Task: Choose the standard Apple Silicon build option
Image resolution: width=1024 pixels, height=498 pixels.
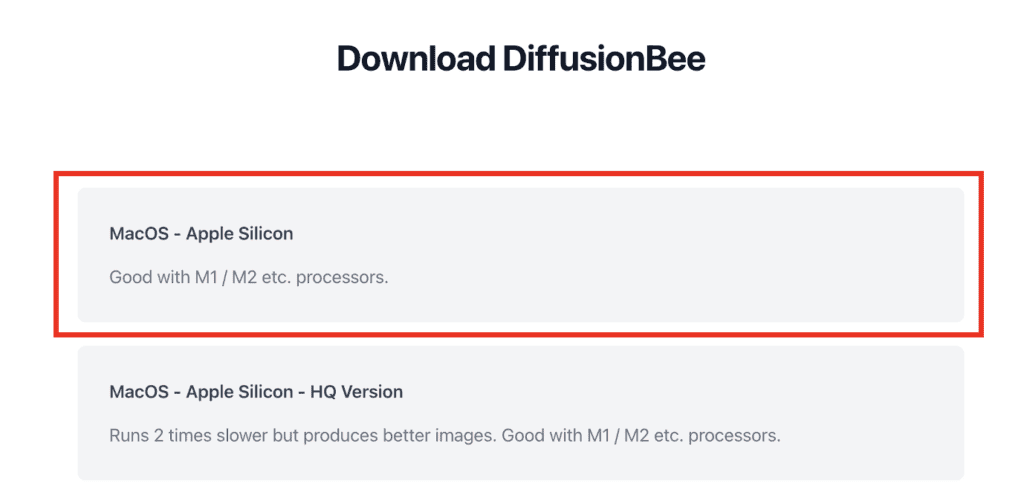Action: (520, 255)
